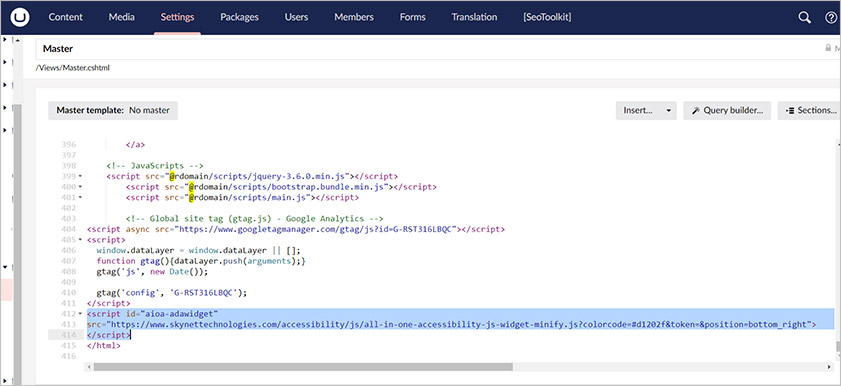The image size is (841, 386).
Task: Click the closing </html> tag
Action: (104, 346)
